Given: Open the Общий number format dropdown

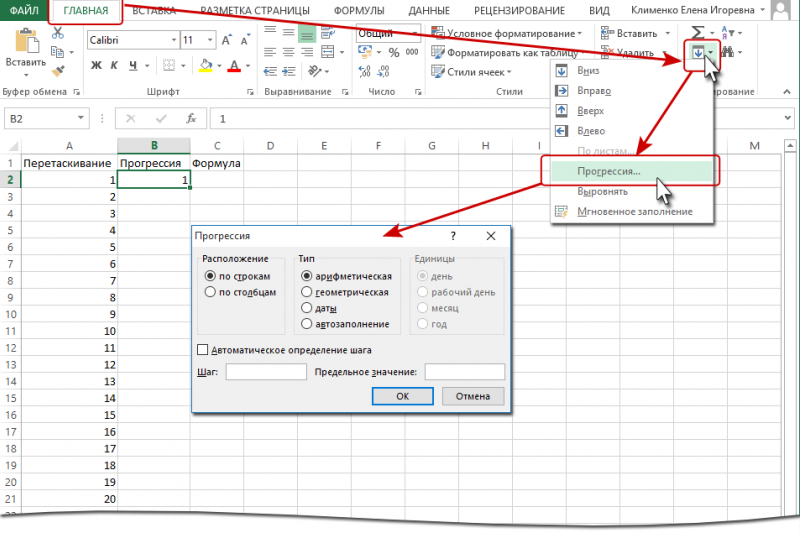Looking at the screenshot, I should click(x=415, y=33).
